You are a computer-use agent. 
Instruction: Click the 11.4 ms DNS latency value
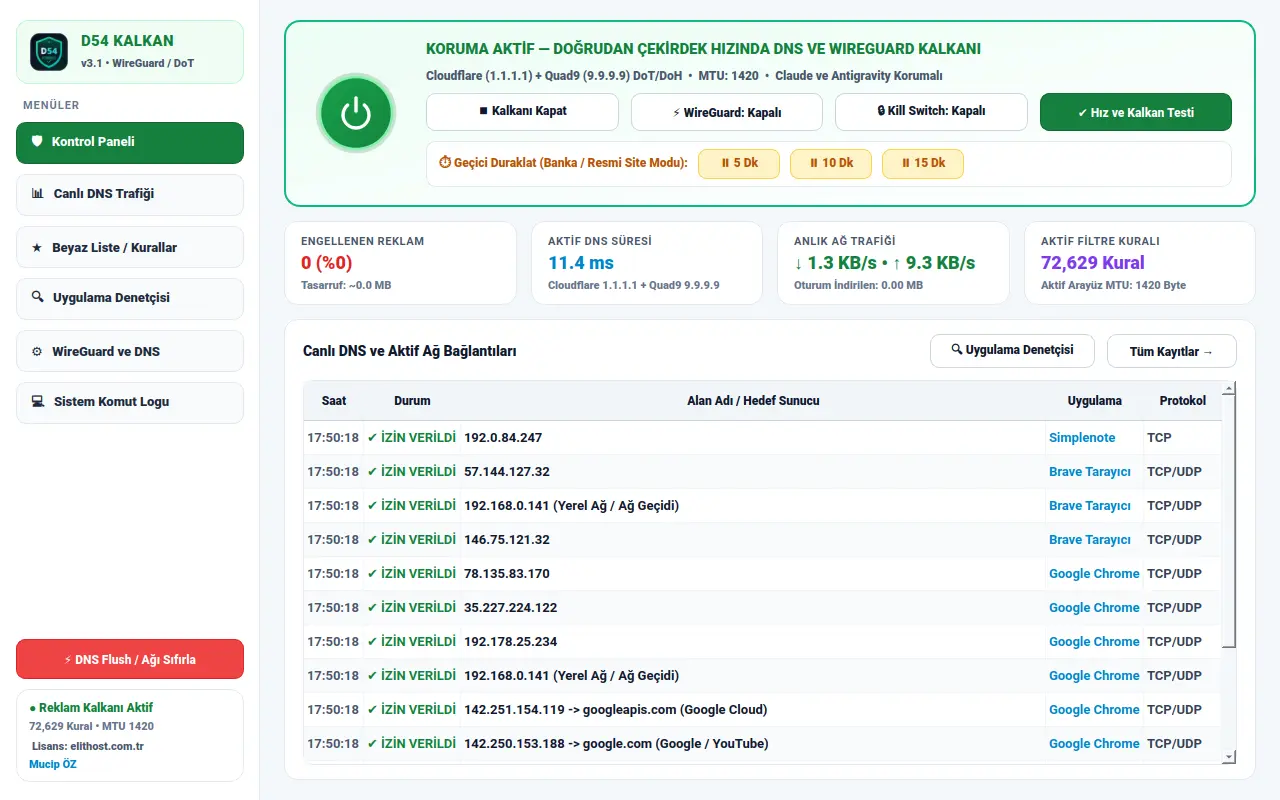click(x=581, y=263)
